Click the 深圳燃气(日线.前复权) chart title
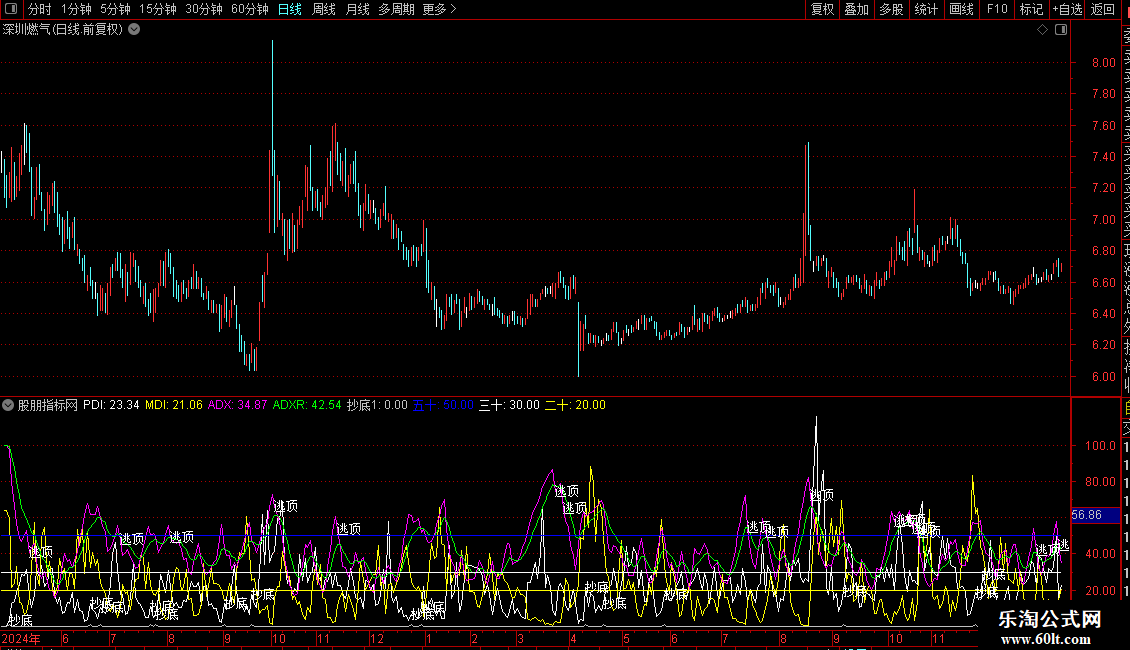This screenshot has width=1130, height=650. 63,30
